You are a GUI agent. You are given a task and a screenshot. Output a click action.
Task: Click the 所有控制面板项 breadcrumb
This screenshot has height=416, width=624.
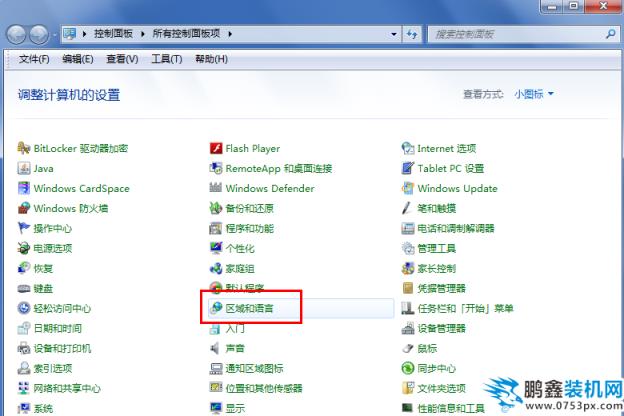(186, 34)
